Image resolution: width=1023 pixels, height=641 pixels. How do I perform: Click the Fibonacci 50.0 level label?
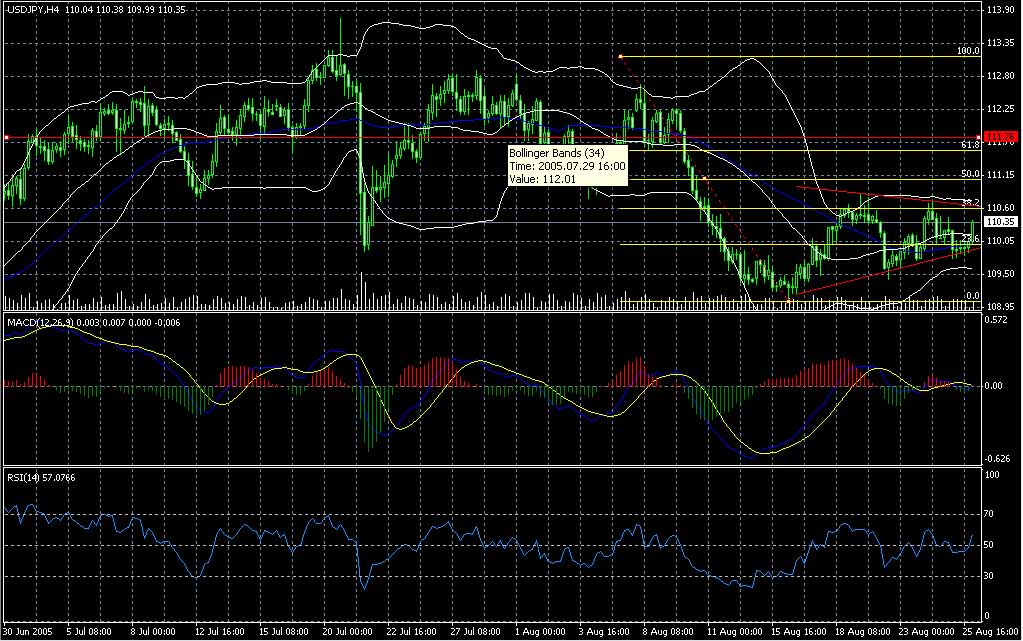click(x=971, y=174)
